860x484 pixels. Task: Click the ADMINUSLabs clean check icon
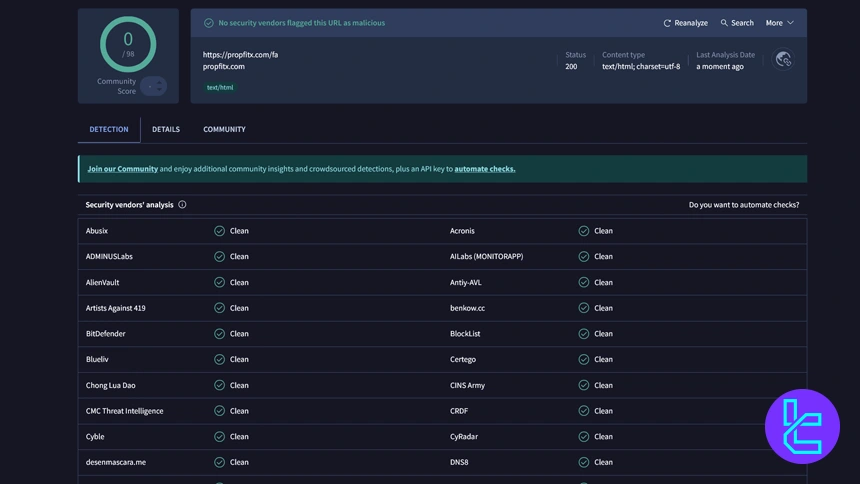pos(219,257)
